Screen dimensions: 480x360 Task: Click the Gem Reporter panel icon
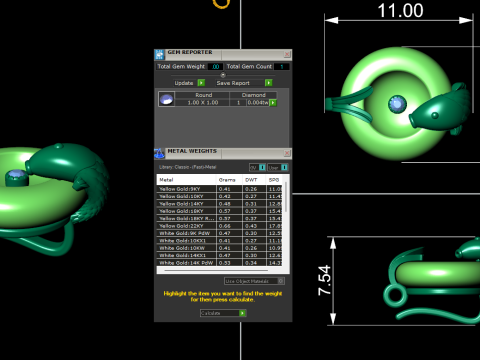[160, 54]
